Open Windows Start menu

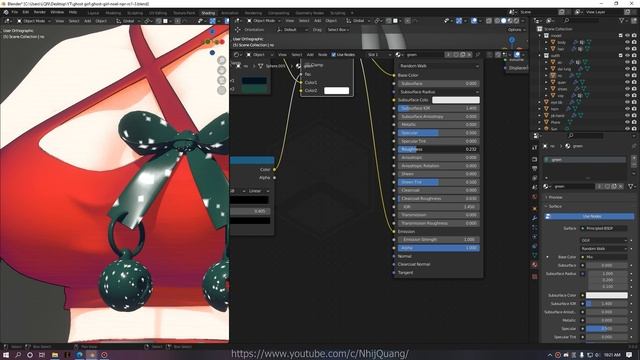[x=6, y=355]
